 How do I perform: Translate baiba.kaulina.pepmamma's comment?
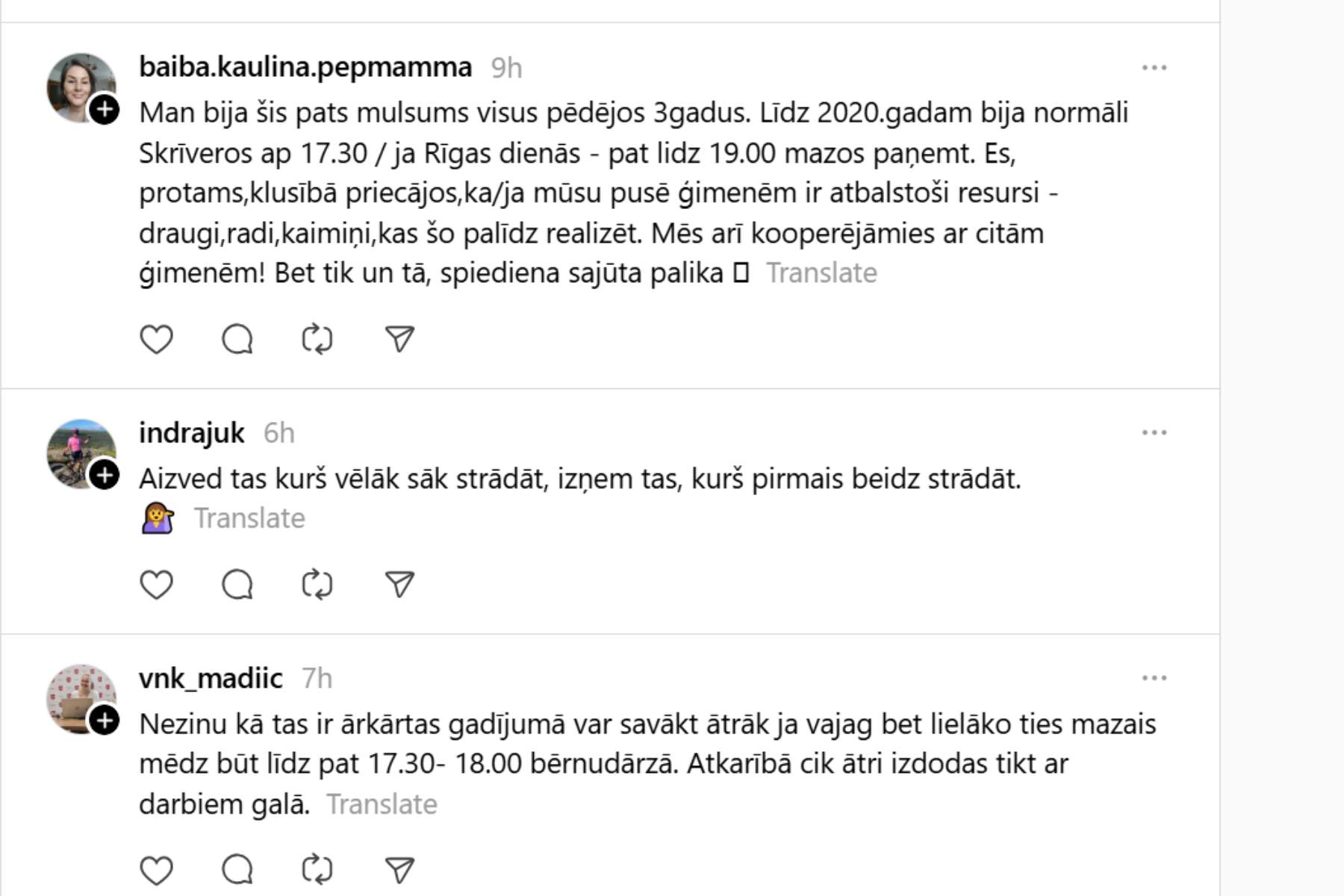(x=821, y=273)
